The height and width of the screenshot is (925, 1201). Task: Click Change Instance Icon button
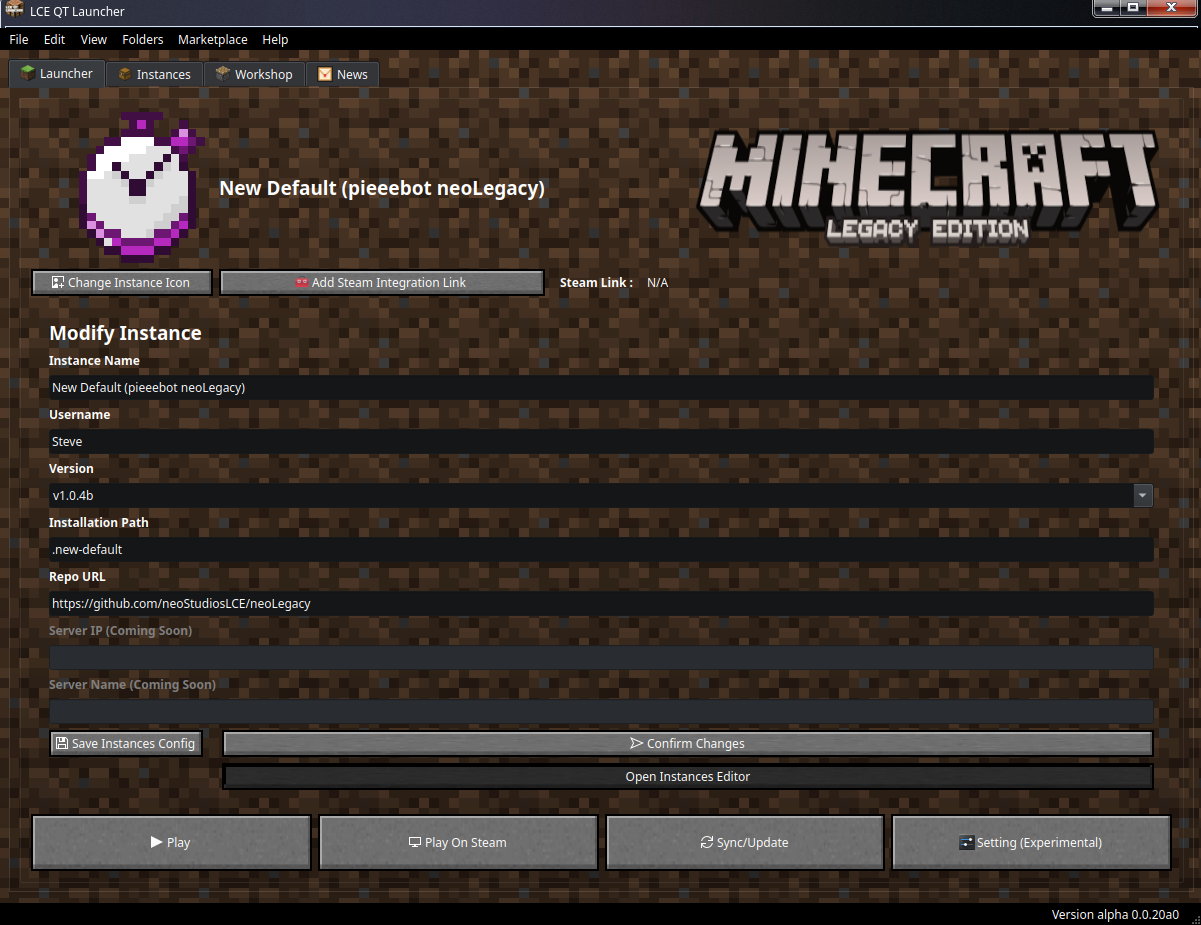click(x=122, y=282)
